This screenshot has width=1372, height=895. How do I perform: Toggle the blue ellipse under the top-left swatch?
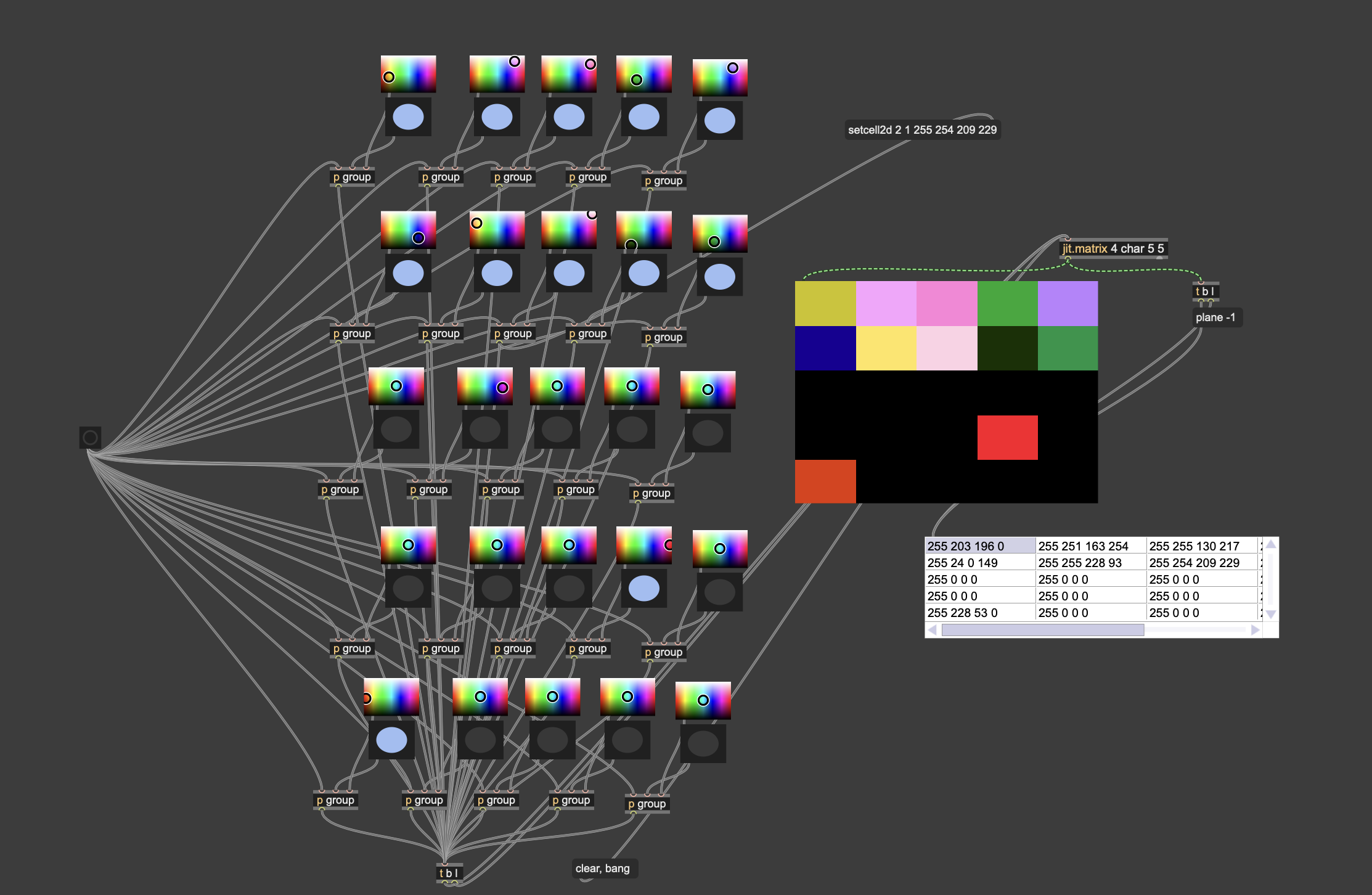(407, 116)
